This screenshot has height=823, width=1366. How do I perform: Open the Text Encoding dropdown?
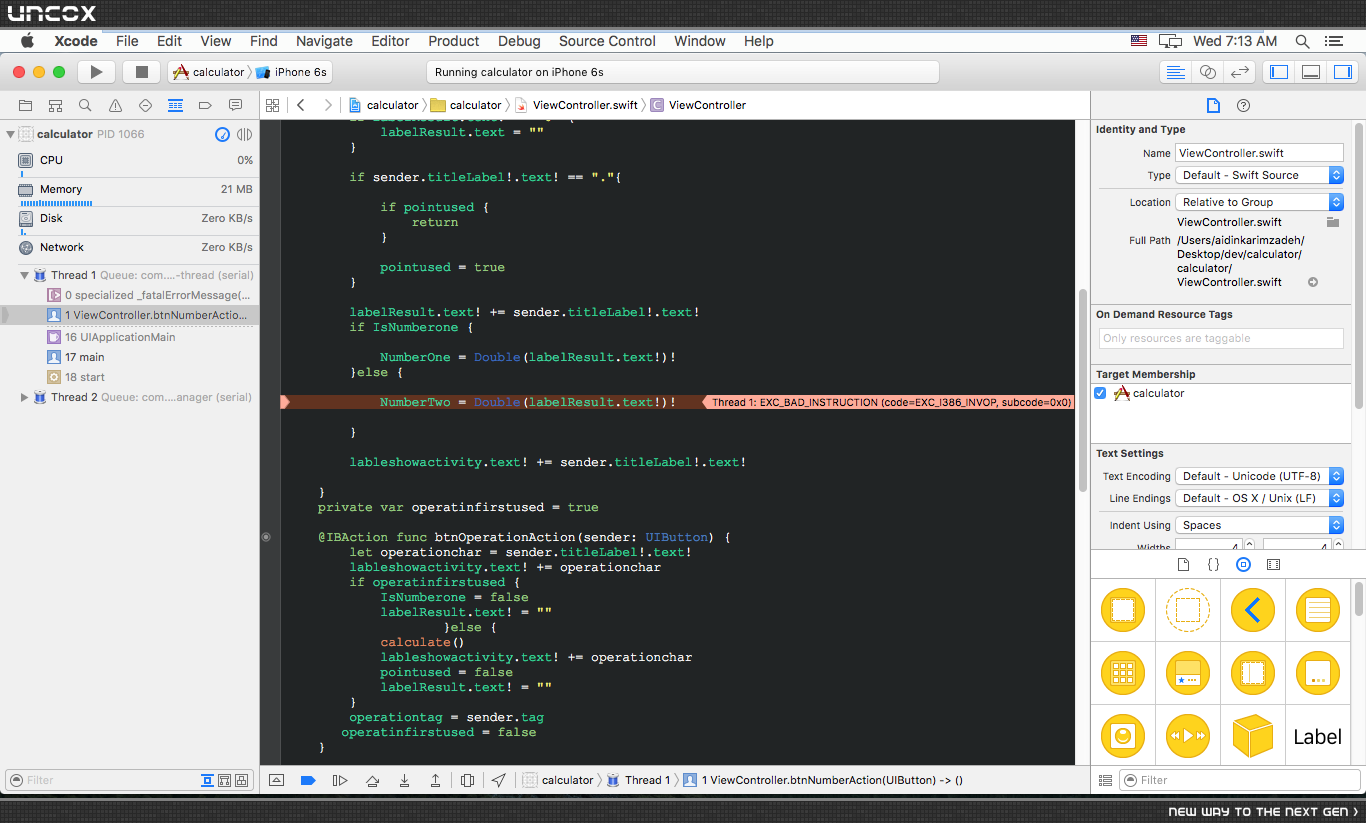[1259, 476]
